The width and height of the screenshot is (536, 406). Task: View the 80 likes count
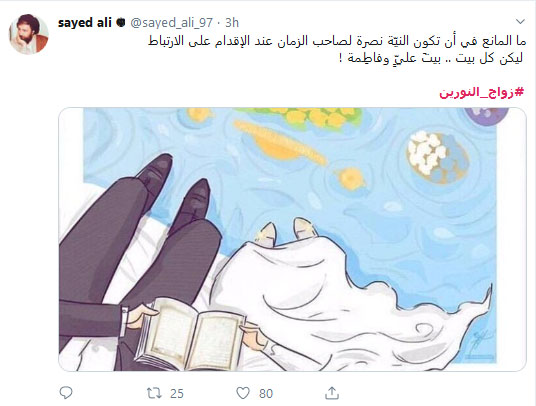(266, 393)
